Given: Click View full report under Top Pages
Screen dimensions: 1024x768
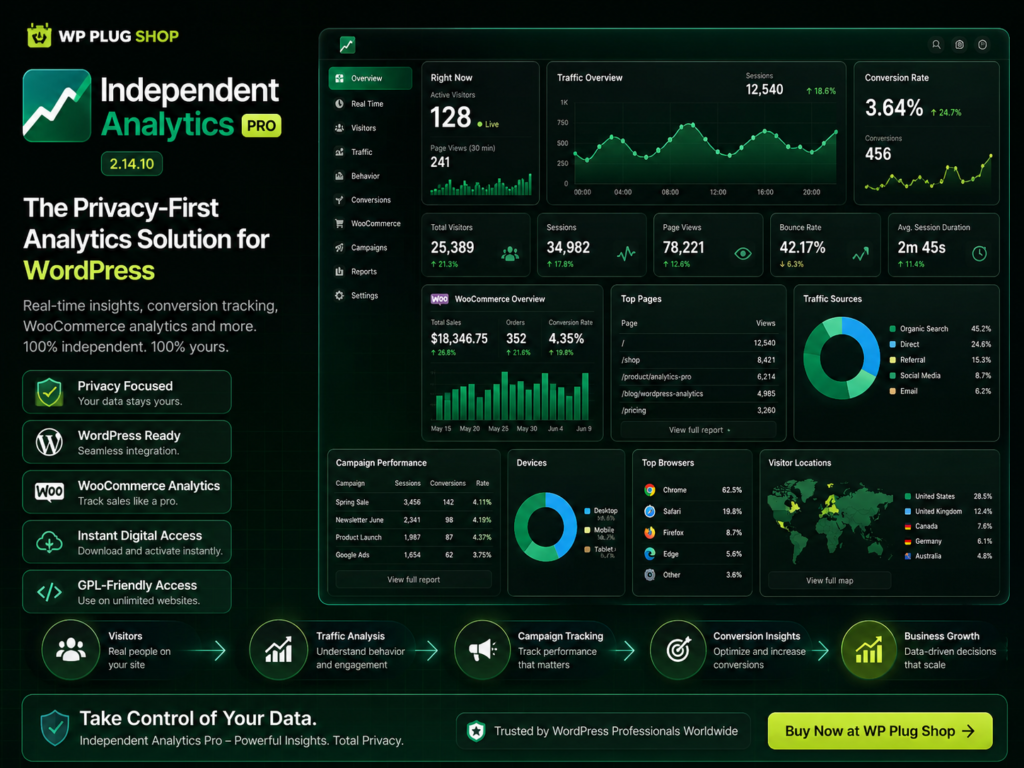Looking at the screenshot, I should 698,430.
